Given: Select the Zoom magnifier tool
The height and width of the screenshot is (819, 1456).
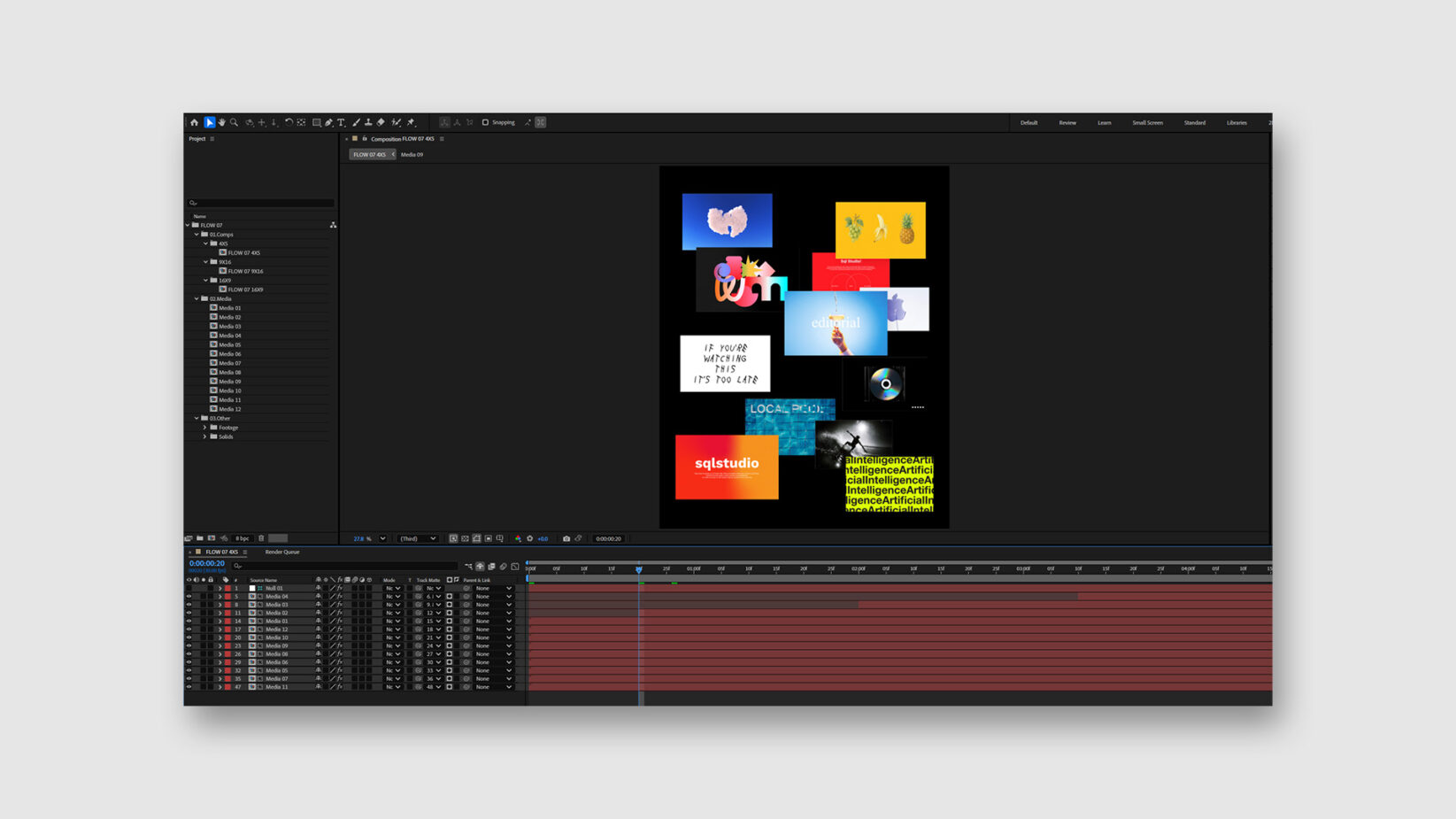Looking at the screenshot, I should (x=234, y=123).
